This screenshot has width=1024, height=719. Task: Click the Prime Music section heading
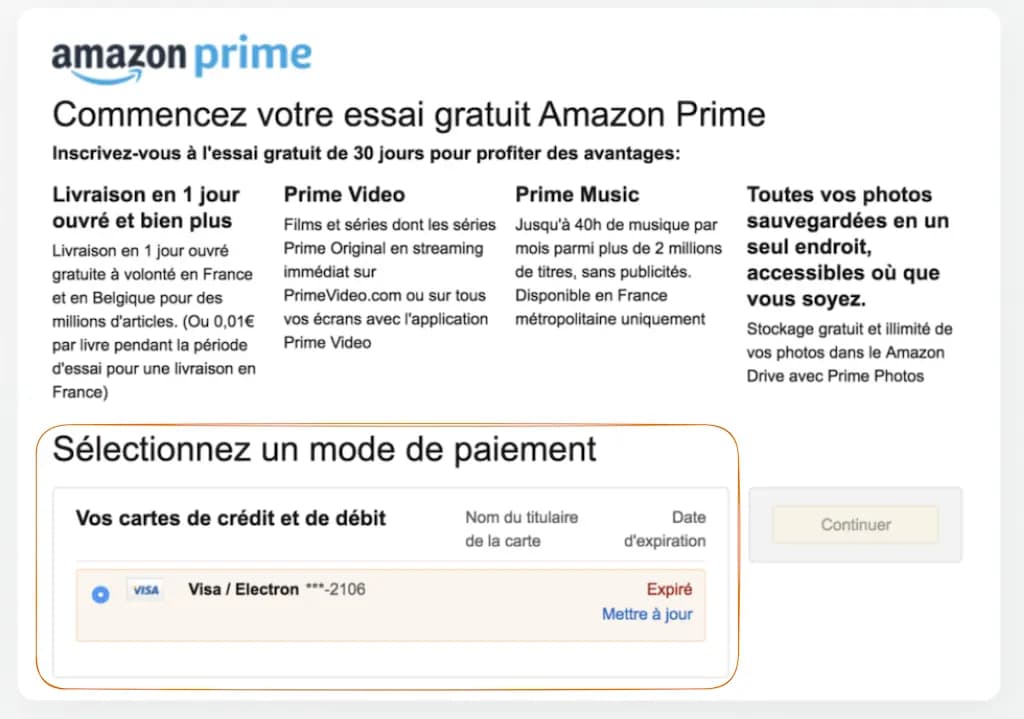pos(577,194)
